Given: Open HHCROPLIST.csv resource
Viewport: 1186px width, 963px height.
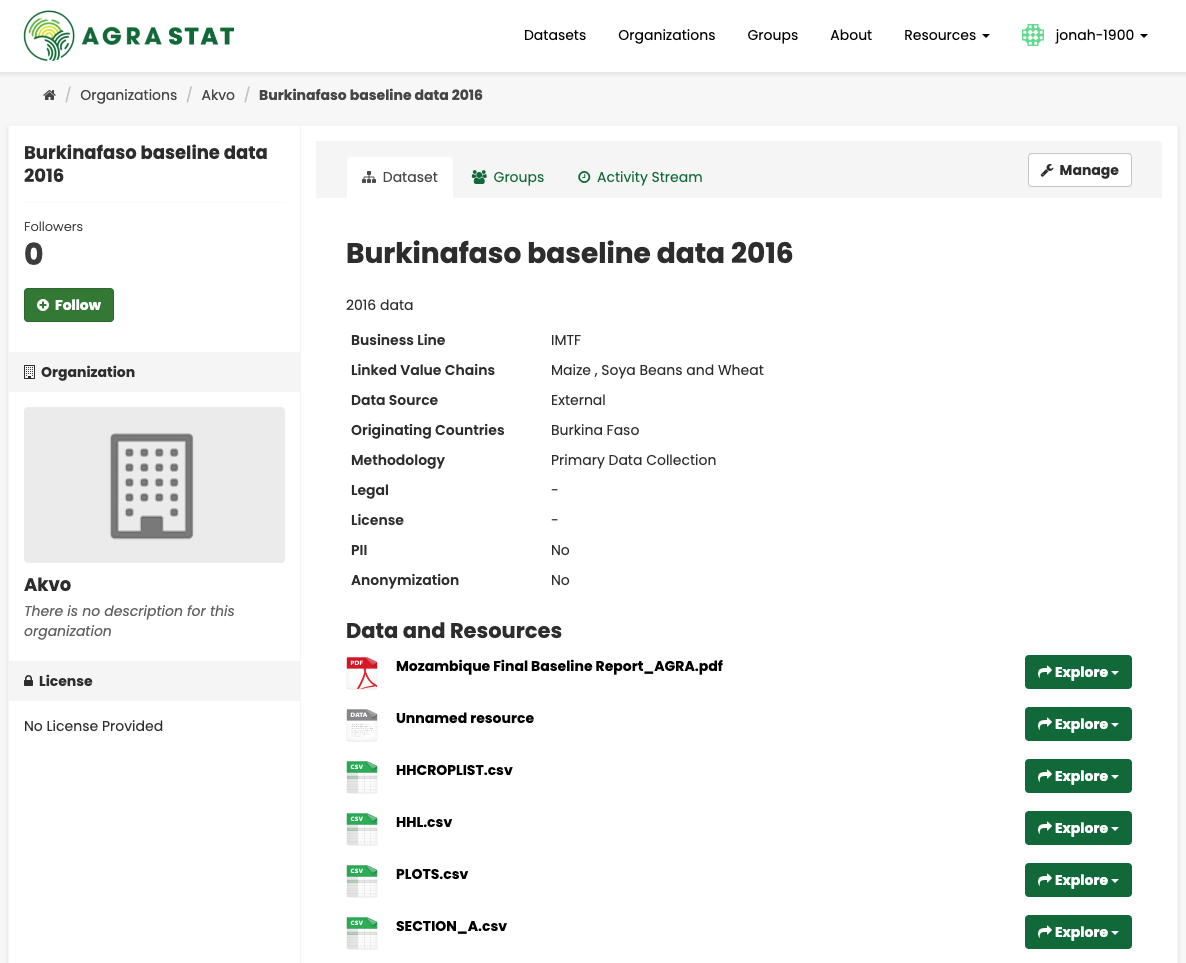Looking at the screenshot, I should (454, 771).
